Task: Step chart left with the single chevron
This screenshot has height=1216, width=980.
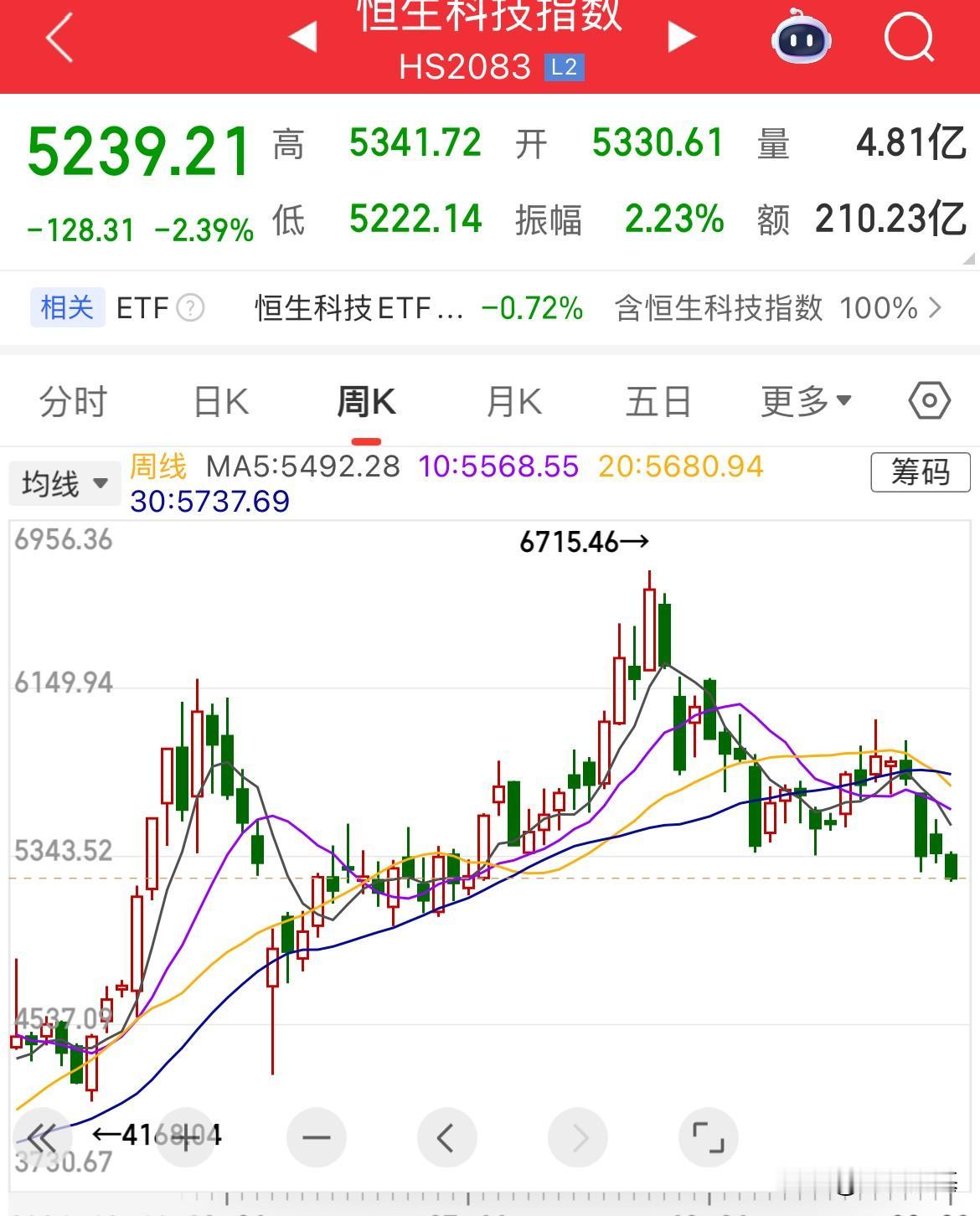Action: click(x=447, y=1137)
